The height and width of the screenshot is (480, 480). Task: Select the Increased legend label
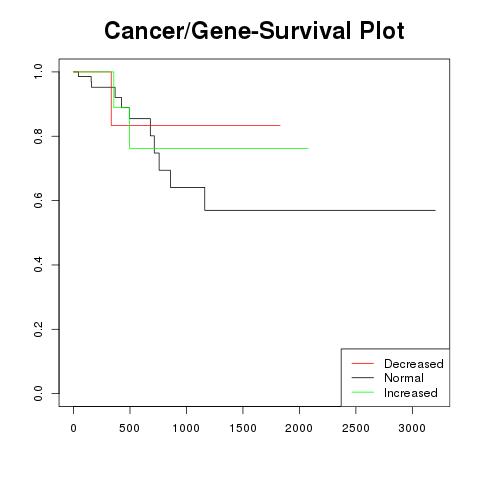click(x=411, y=393)
